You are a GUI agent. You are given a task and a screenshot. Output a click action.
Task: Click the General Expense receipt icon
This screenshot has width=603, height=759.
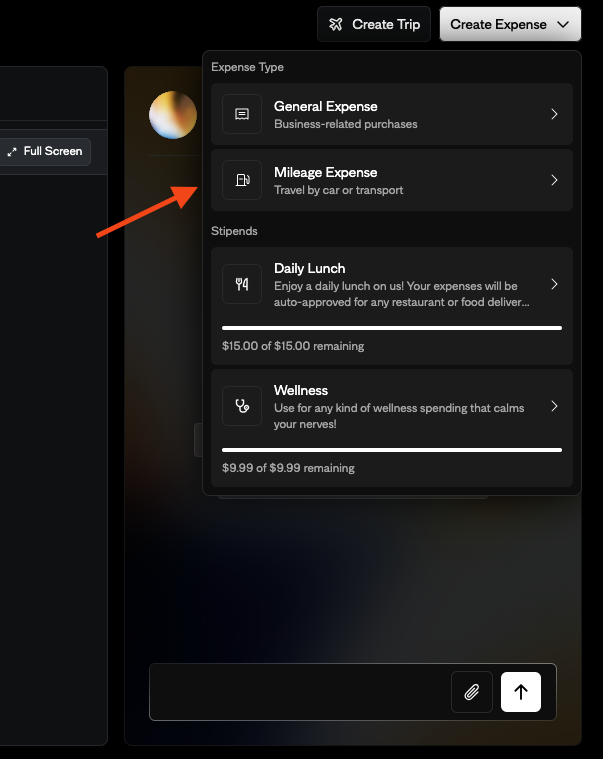pyautogui.click(x=242, y=114)
